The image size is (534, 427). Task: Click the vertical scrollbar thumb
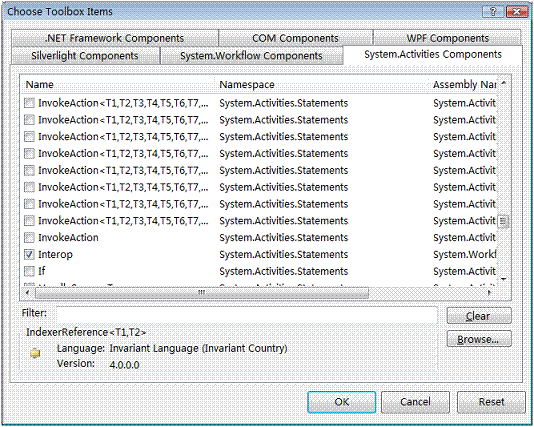click(x=504, y=221)
